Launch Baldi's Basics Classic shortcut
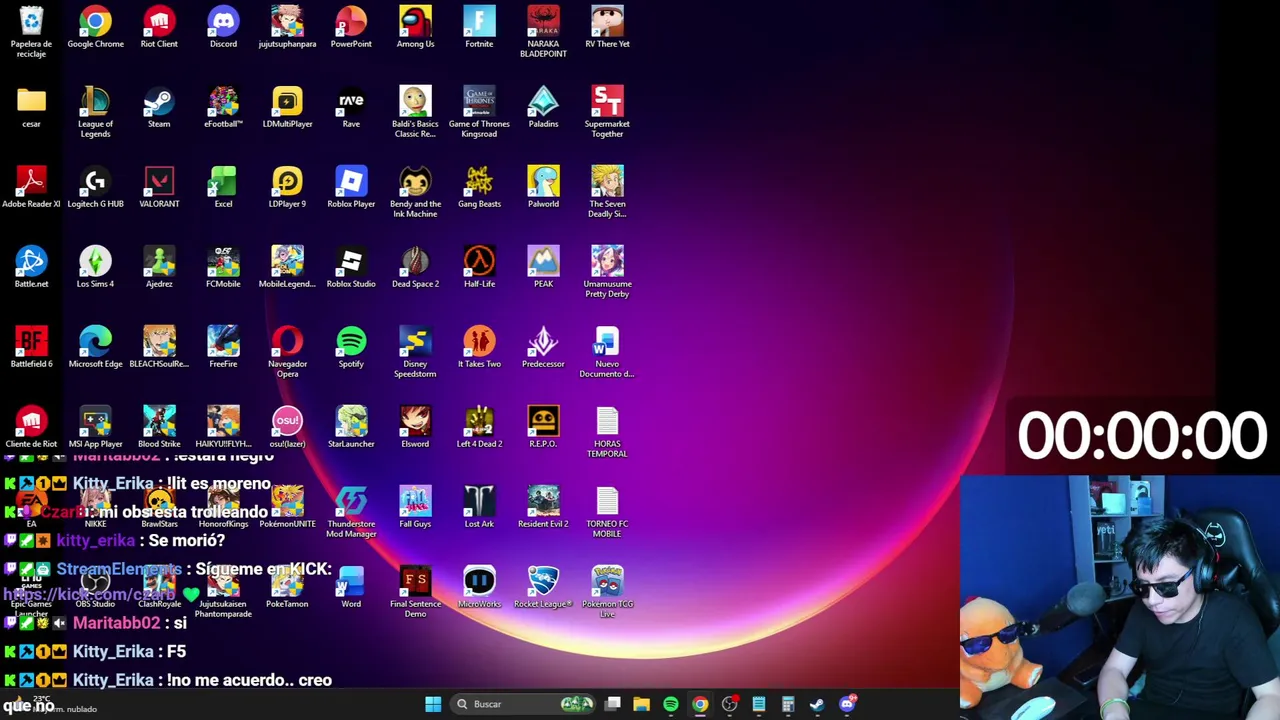 (x=415, y=112)
